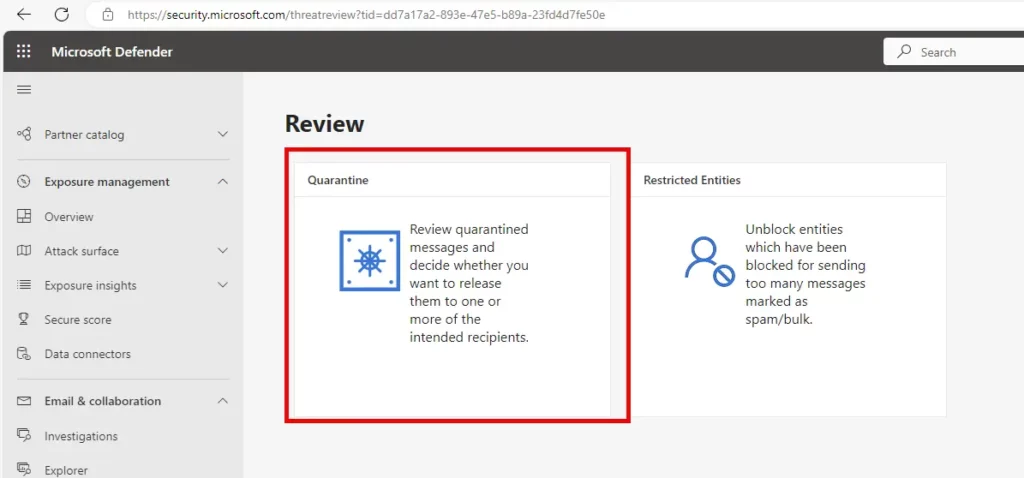Click the search magnifier icon
The image size is (1024, 478).
click(x=904, y=52)
